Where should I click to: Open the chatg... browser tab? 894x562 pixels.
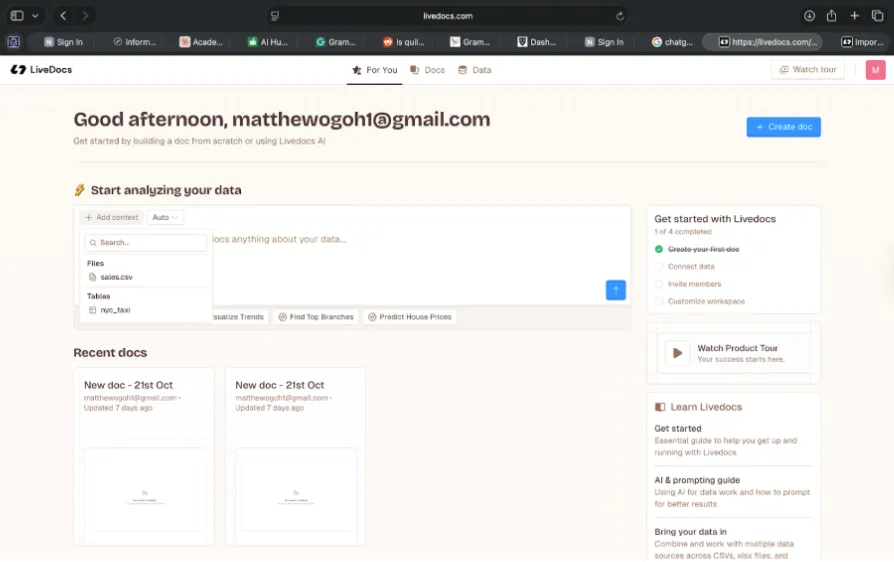(x=672, y=42)
